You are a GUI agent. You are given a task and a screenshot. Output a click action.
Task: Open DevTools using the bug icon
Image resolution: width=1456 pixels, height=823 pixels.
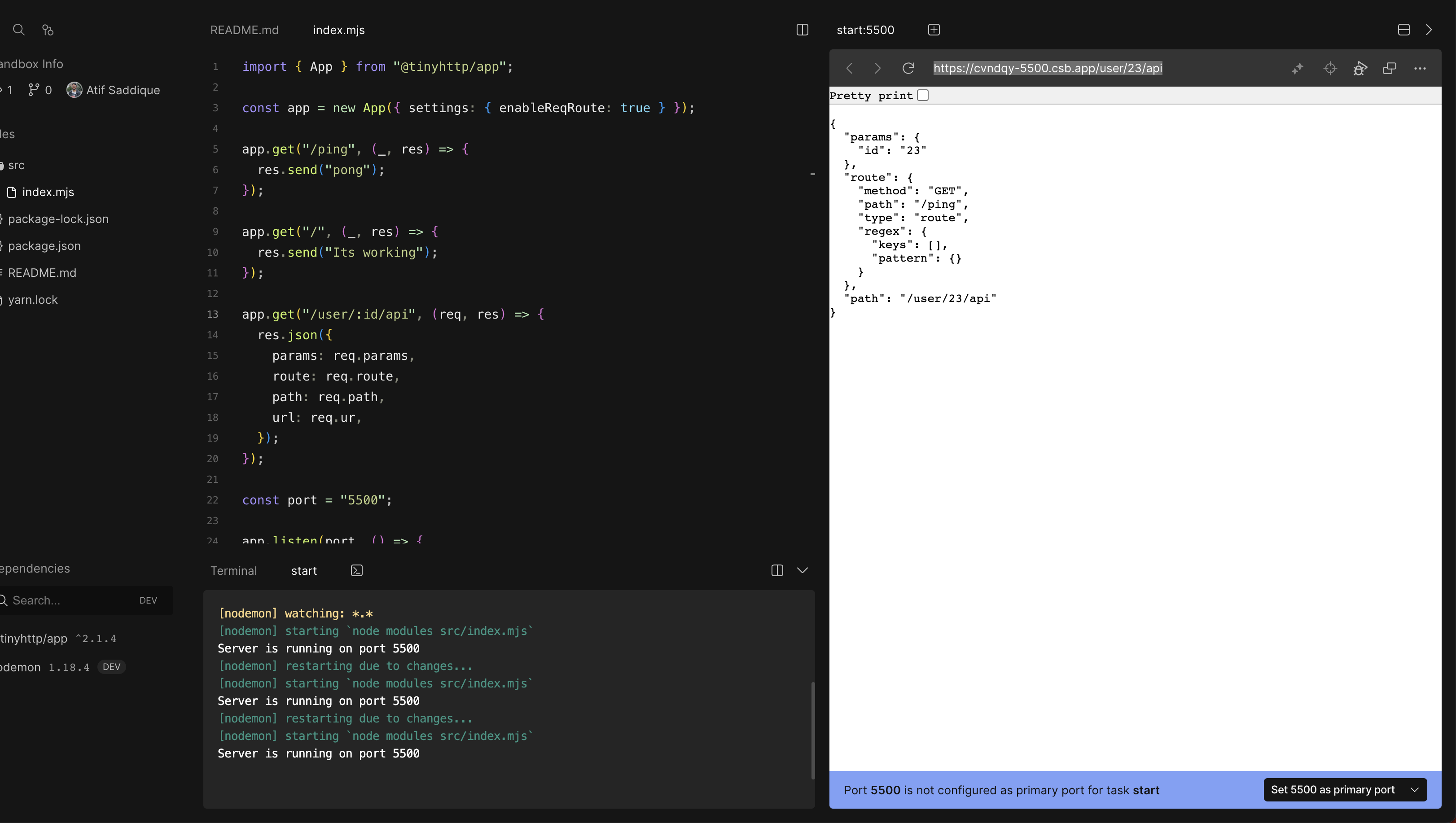(x=1360, y=68)
